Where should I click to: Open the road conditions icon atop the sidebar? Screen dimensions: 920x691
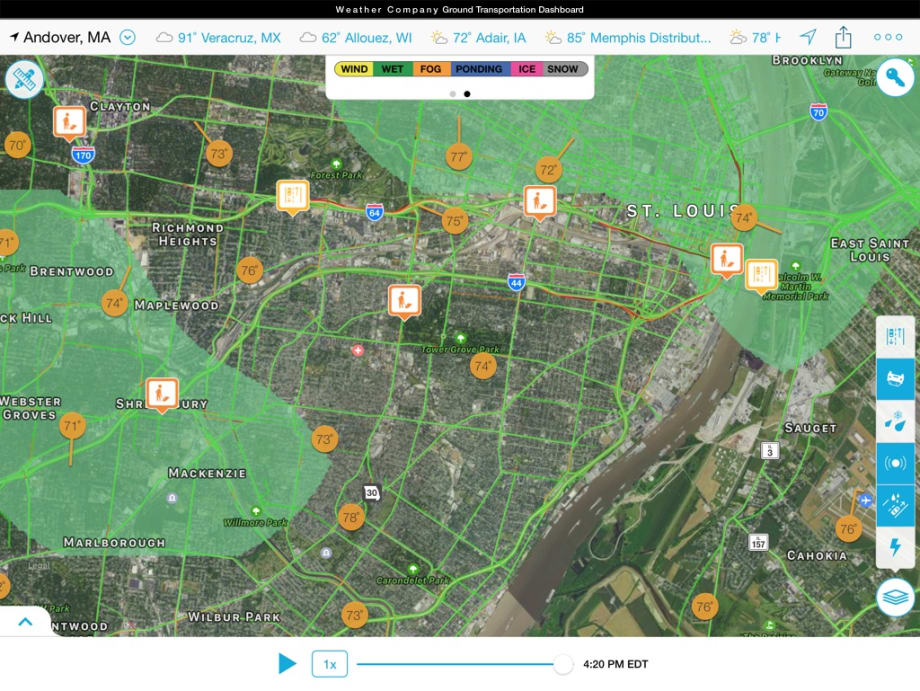coord(896,336)
